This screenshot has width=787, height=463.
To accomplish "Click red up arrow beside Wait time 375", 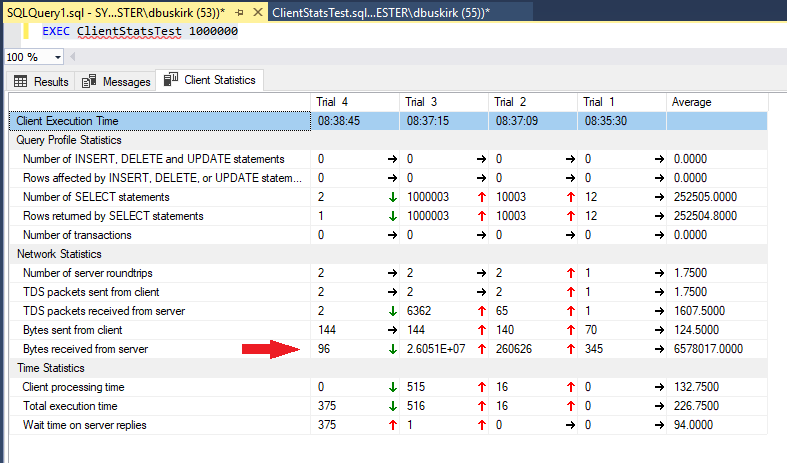I will (x=392, y=425).
